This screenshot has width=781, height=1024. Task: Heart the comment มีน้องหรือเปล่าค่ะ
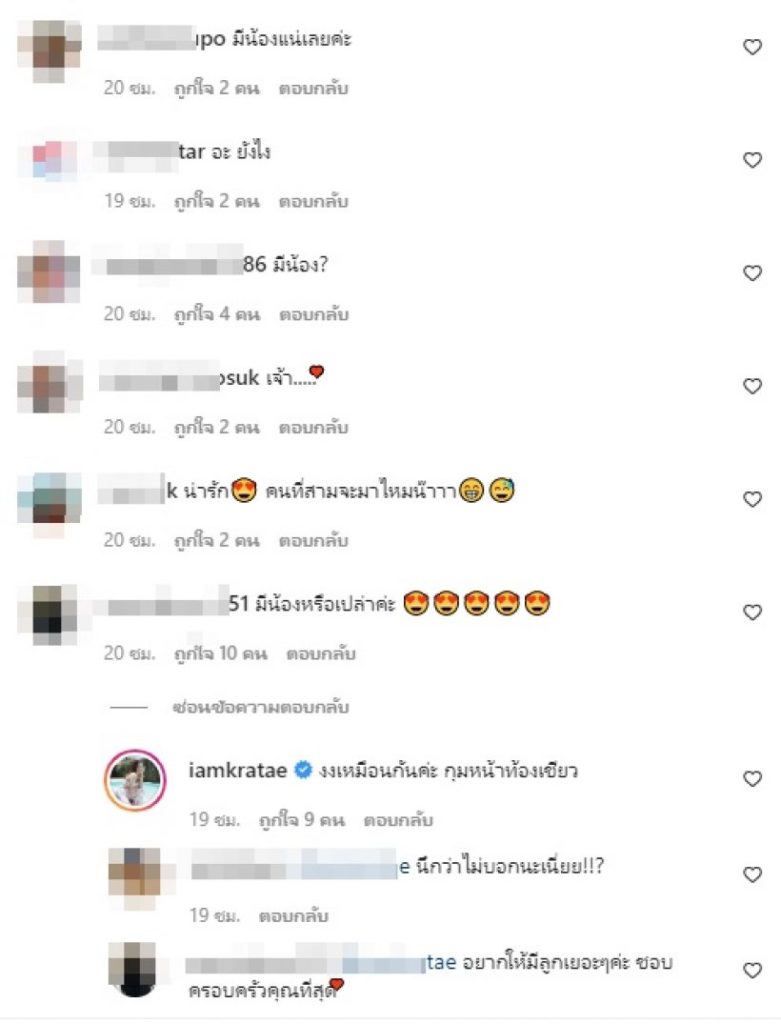(x=752, y=612)
